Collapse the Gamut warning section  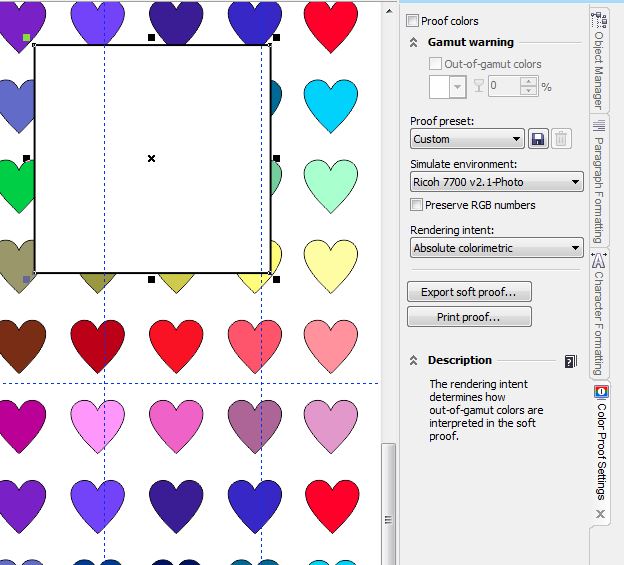413,42
